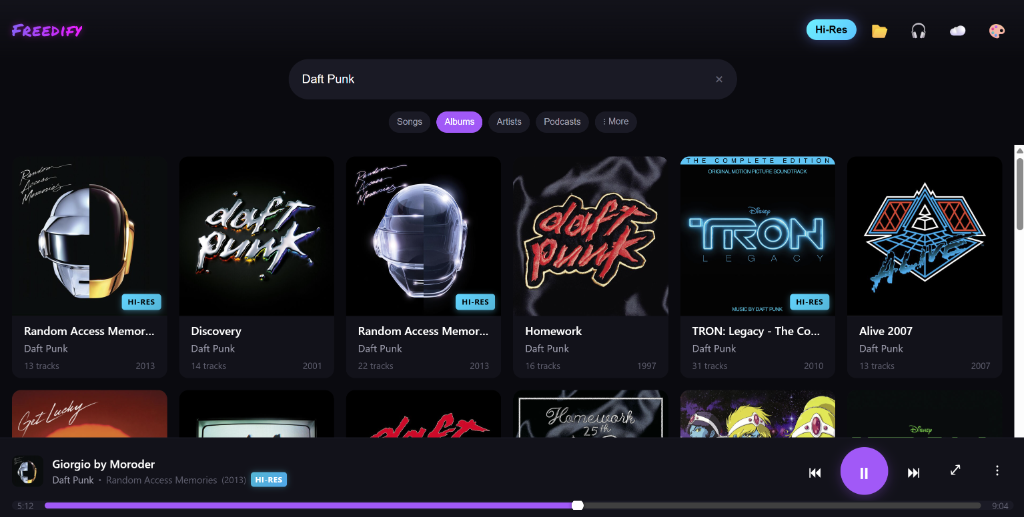The image size is (1024, 517).
Task: Open the Homework album cover
Action: [590, 236]
